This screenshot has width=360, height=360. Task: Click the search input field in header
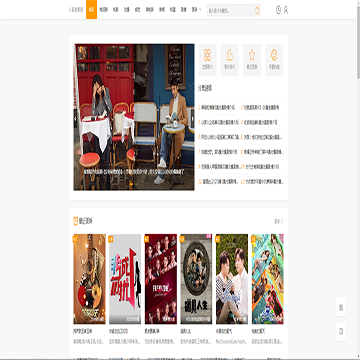pyautogui.click(x=230, y=10)
